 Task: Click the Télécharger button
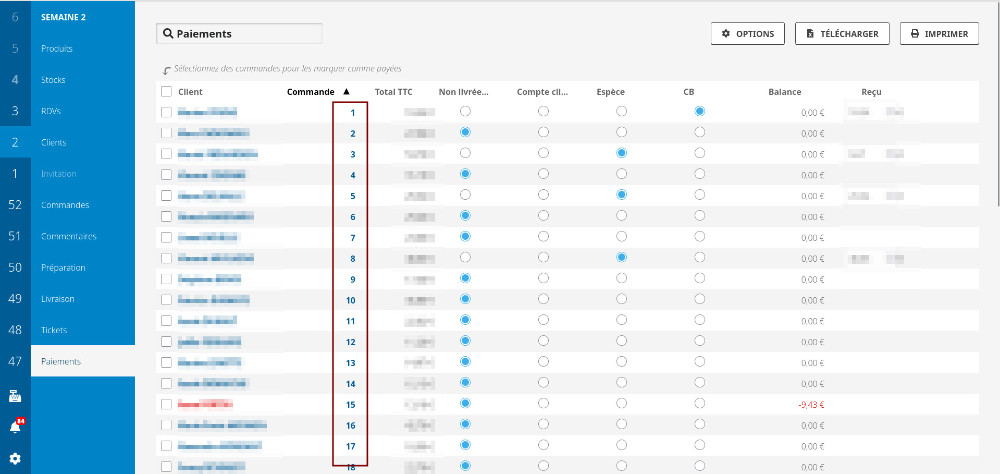click(842, 34)
